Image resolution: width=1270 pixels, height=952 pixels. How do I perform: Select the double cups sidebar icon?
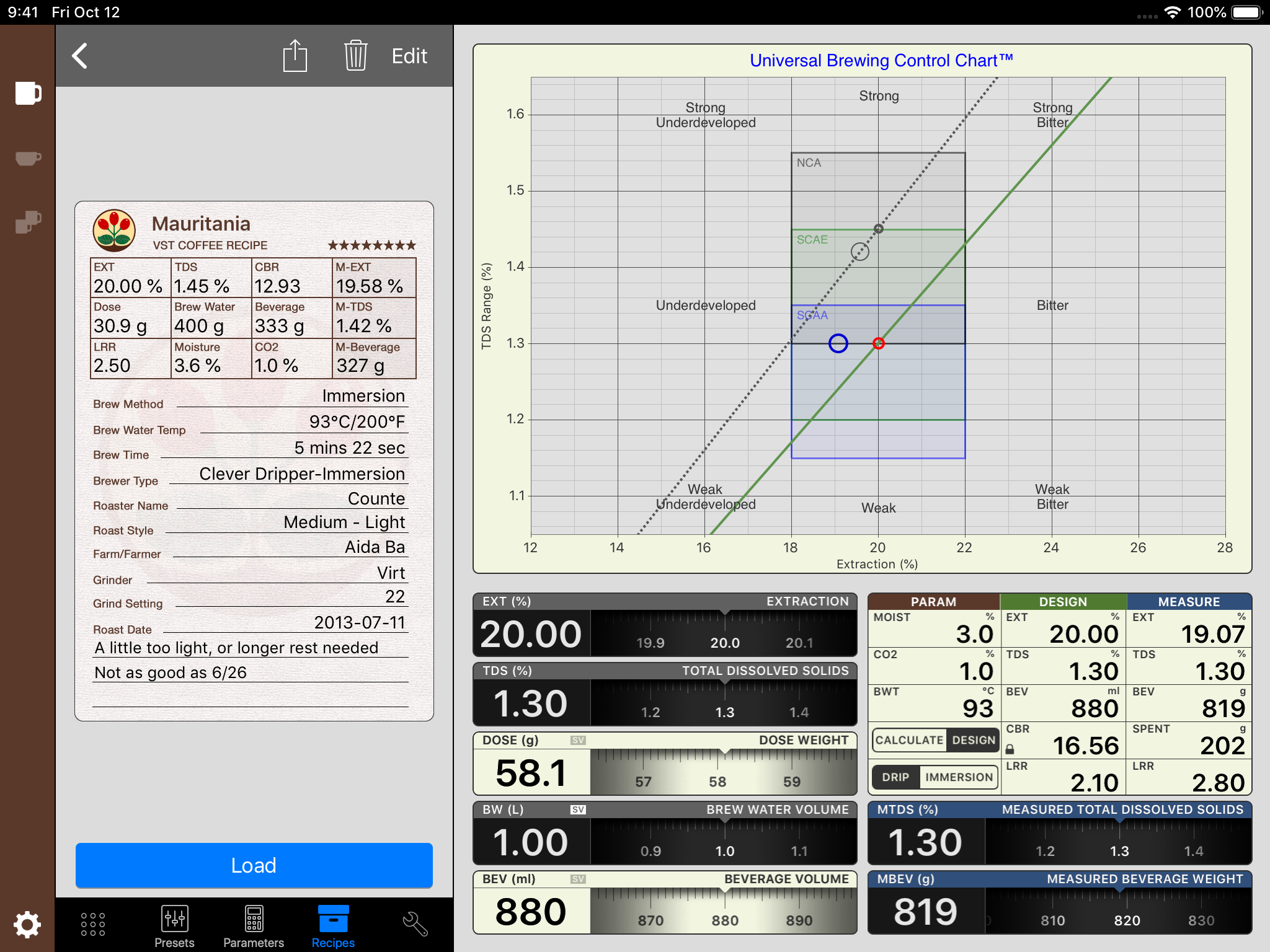(28, 222)
